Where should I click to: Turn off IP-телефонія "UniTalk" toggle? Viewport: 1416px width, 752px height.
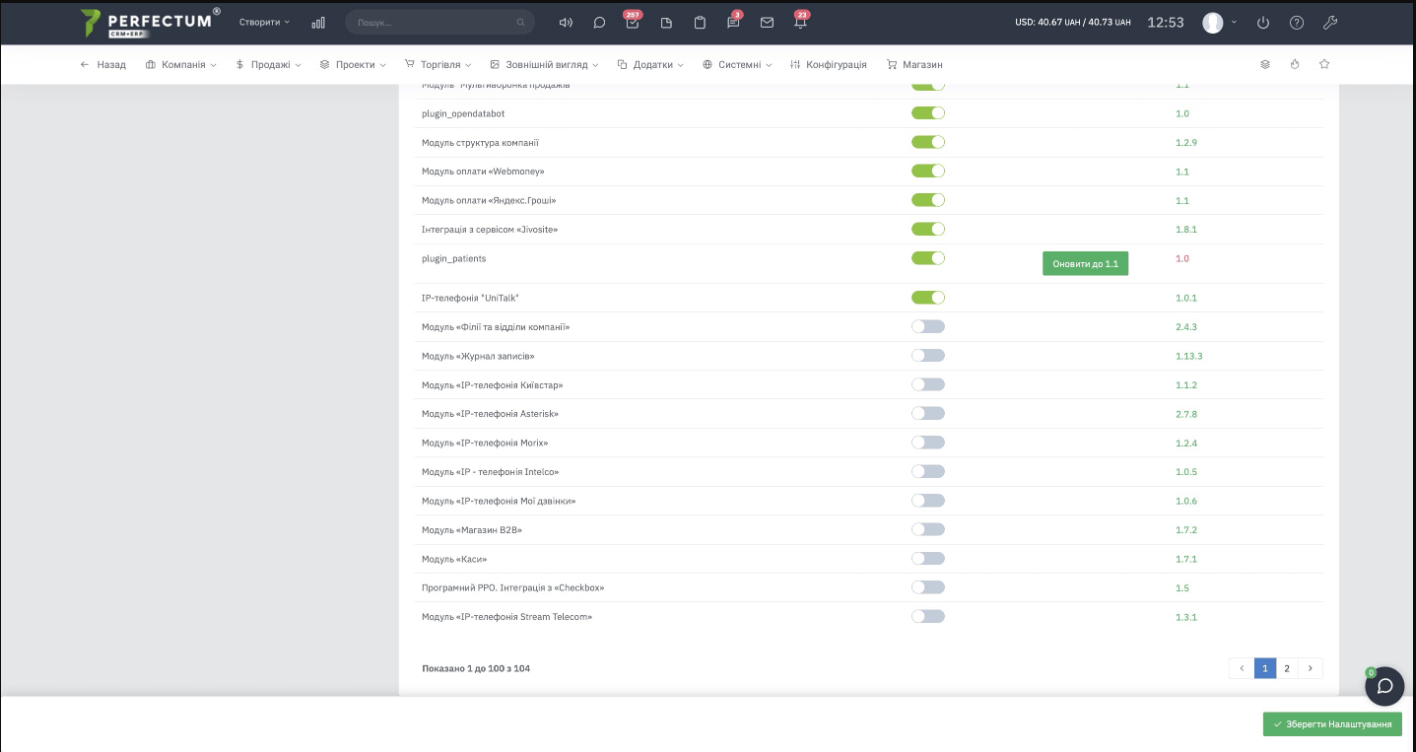(x=928, y=297)
